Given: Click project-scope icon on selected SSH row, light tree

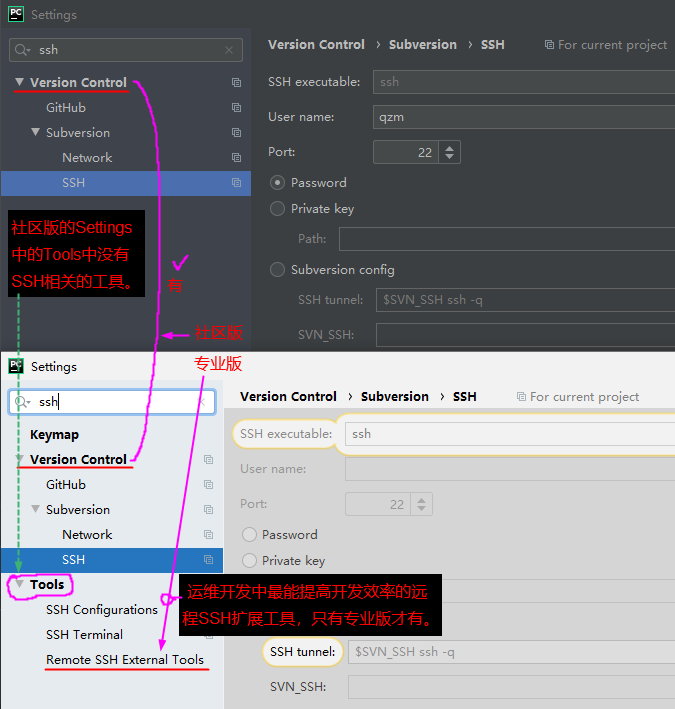Looking at the screenshot, I should click(x=208, y=560).
